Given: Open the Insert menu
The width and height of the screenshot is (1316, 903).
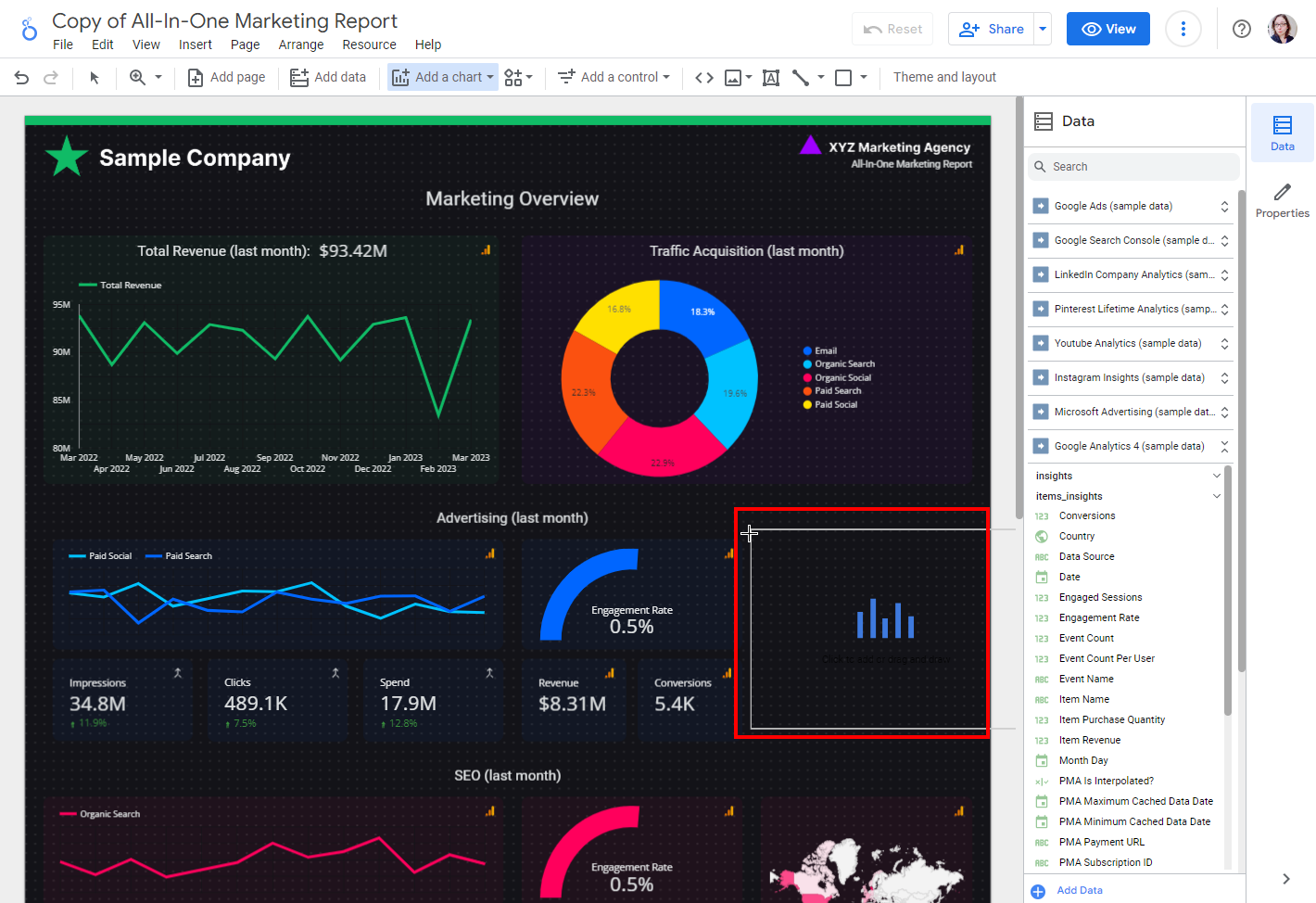Looking at the screenshot, I should pyautogui.click(x=196, y=45).
